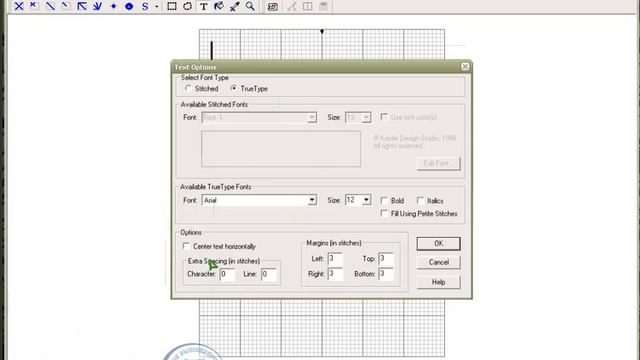
Task: Choose the TrueType font type radio
Action: [234, 88]
